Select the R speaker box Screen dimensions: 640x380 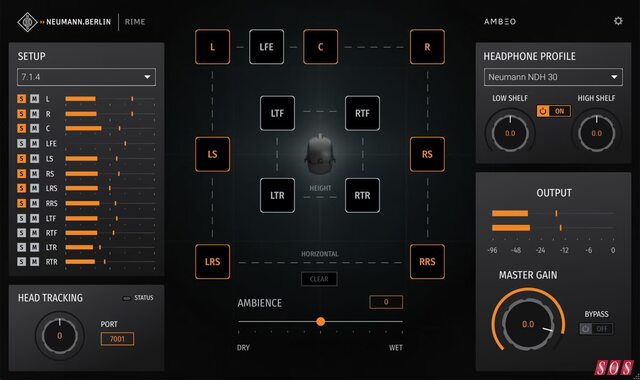(427, 47)
